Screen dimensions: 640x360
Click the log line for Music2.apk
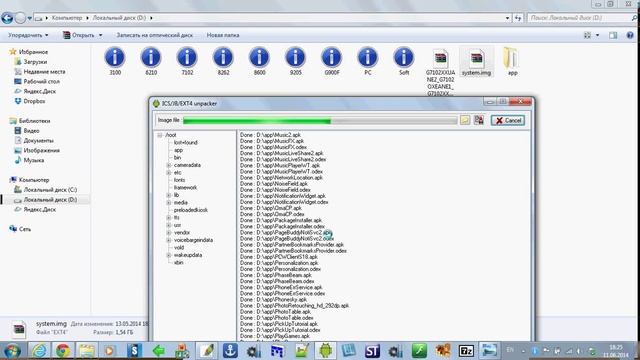coord(270,135)
